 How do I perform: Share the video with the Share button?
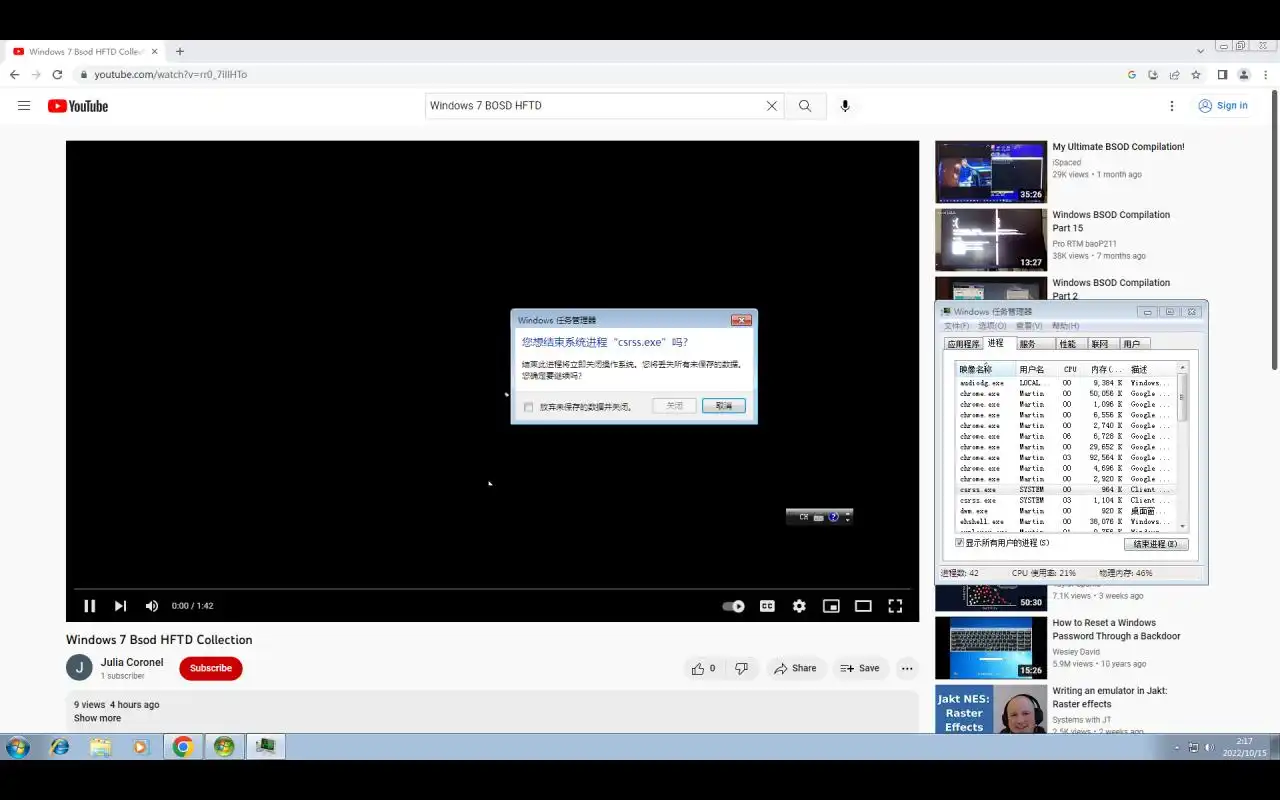point(795,668)
